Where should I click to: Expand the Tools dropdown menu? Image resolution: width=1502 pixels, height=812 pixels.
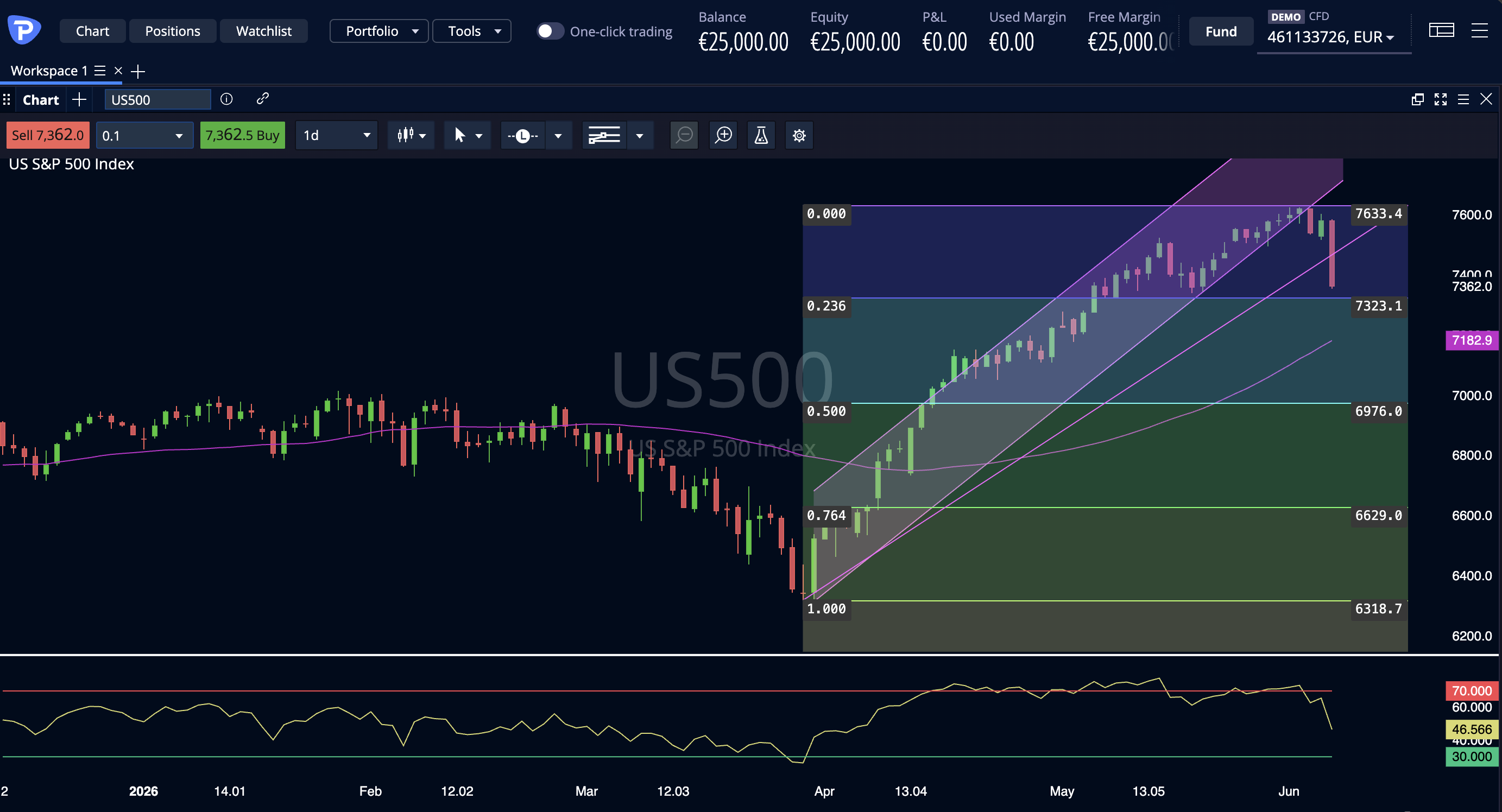472,31
